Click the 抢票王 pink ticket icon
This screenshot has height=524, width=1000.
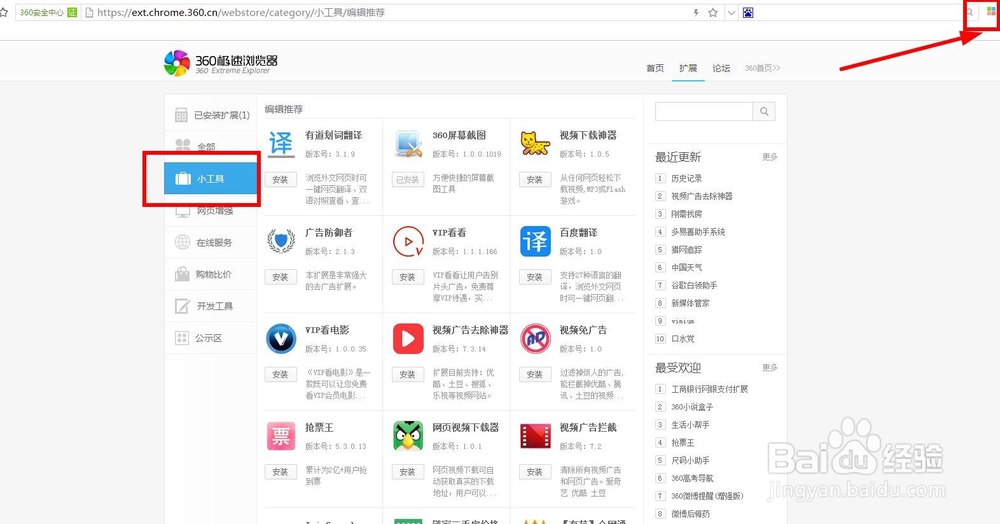(x=281, y=437)
